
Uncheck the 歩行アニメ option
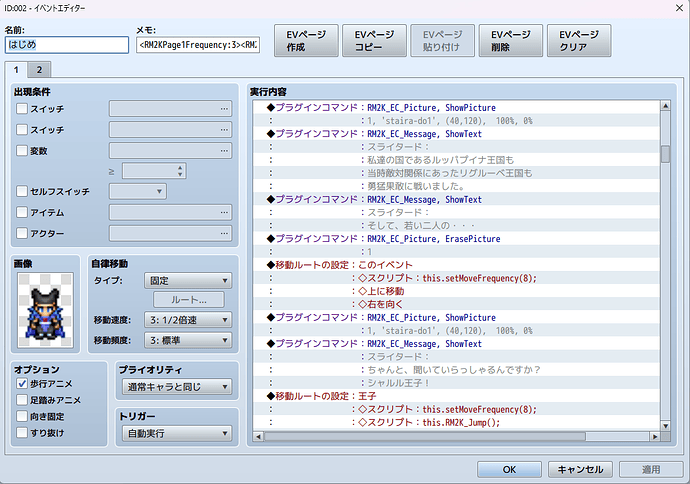[x=22, y=384]
